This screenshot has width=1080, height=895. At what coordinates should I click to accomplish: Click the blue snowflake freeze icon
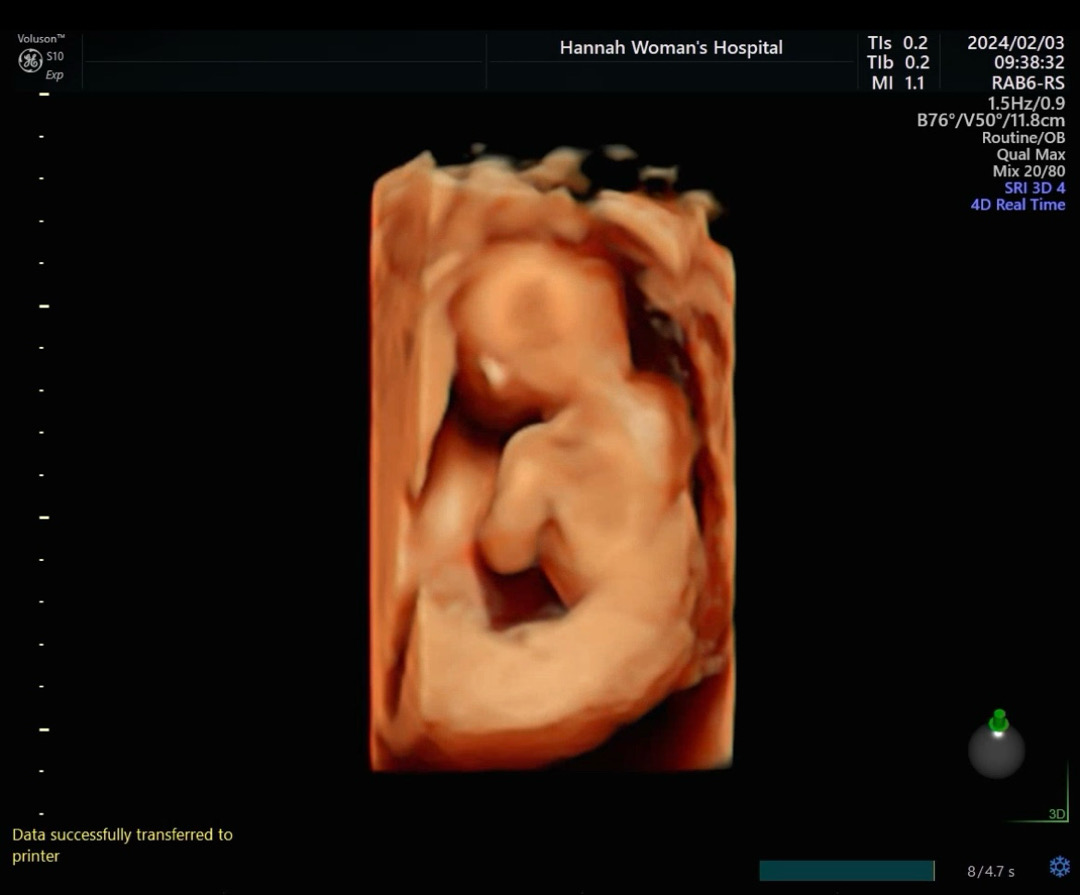pyautogui.click(x=1059, y=867)
